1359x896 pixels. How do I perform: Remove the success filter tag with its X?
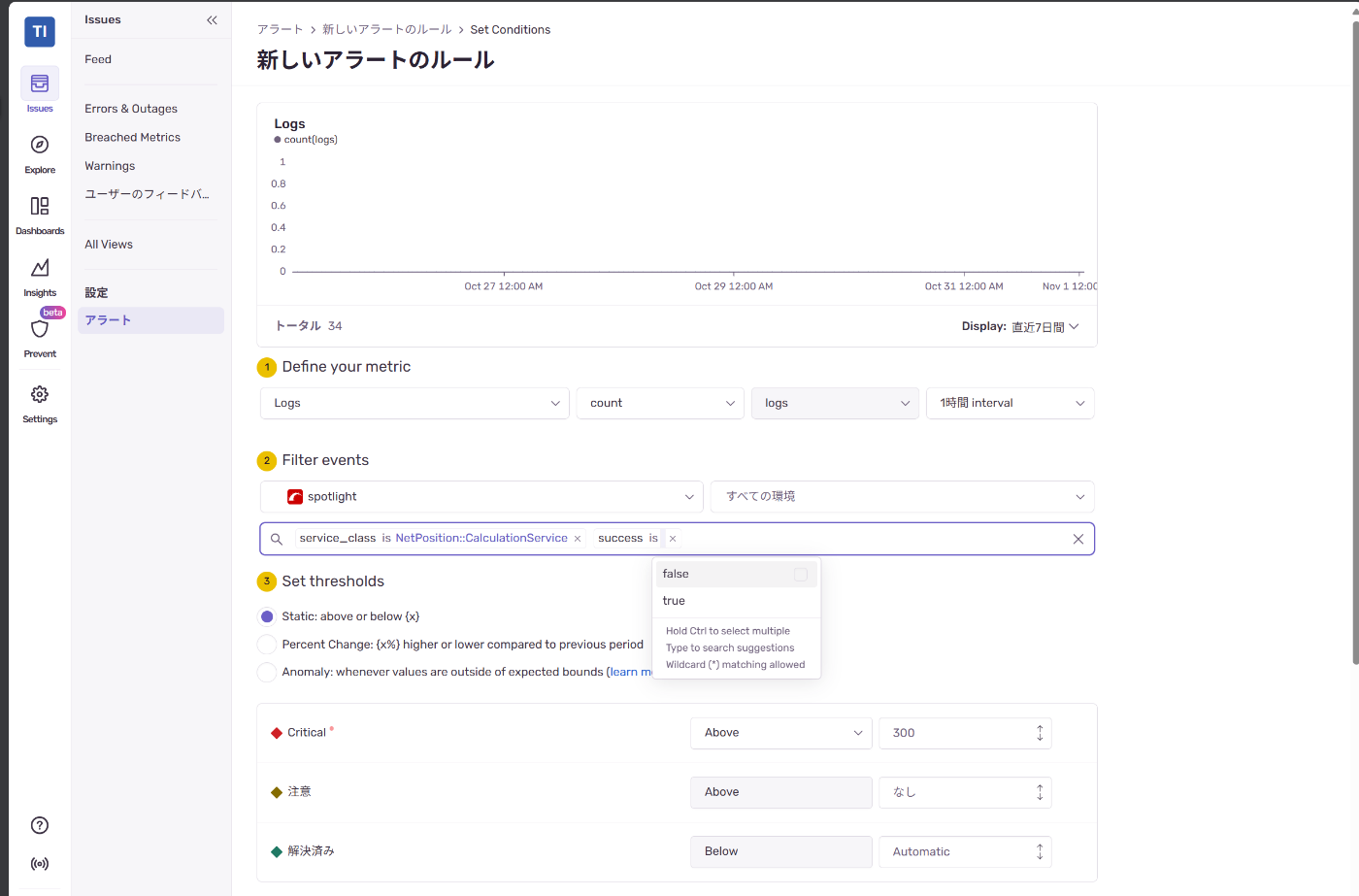(672, 538)
